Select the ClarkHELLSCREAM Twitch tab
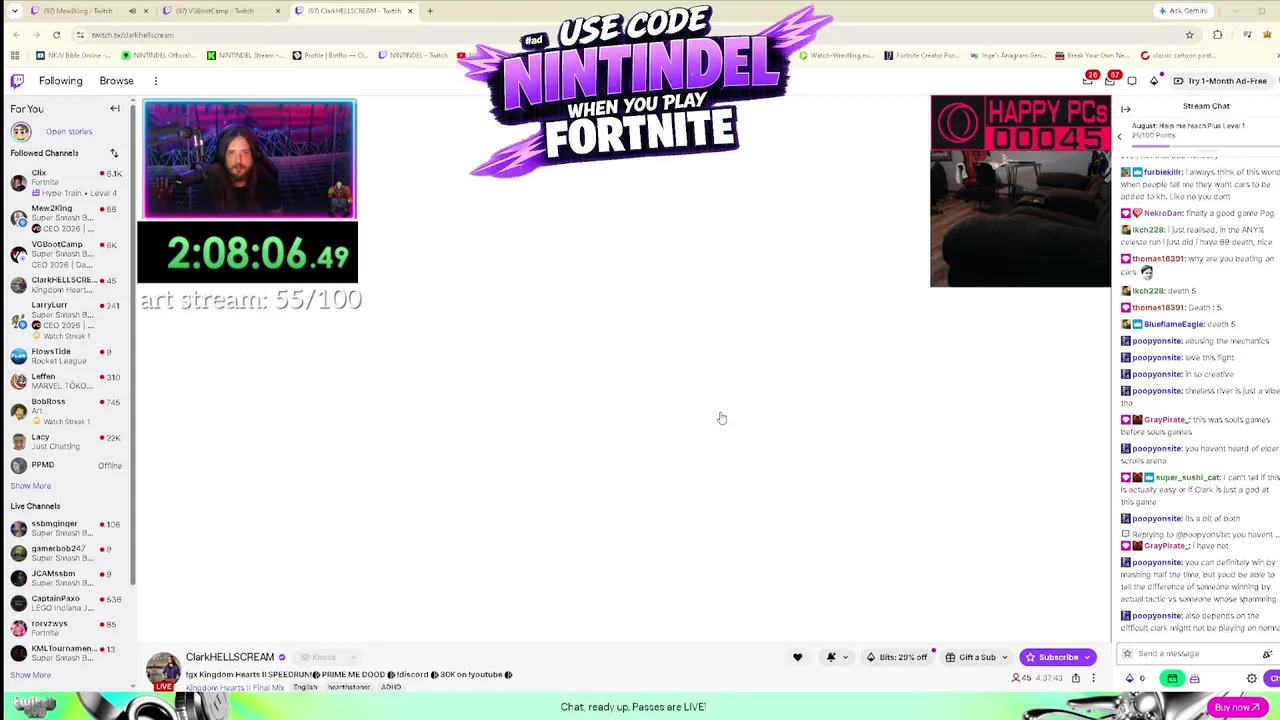 tap(355, 11)
